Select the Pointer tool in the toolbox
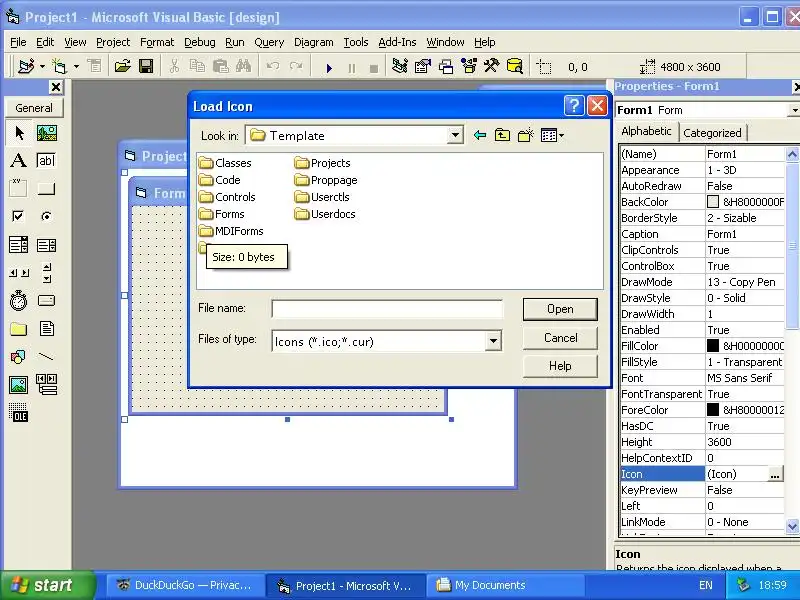 (19, 133)
